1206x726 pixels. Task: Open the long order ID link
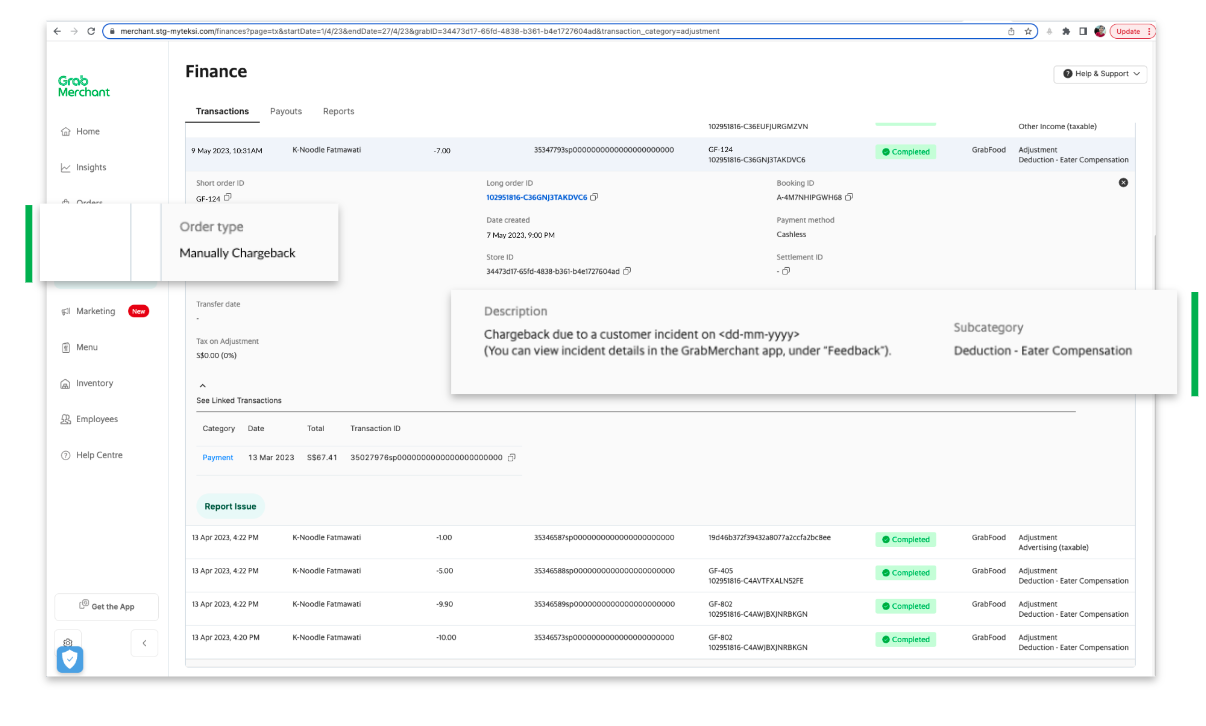click(537, 197)
